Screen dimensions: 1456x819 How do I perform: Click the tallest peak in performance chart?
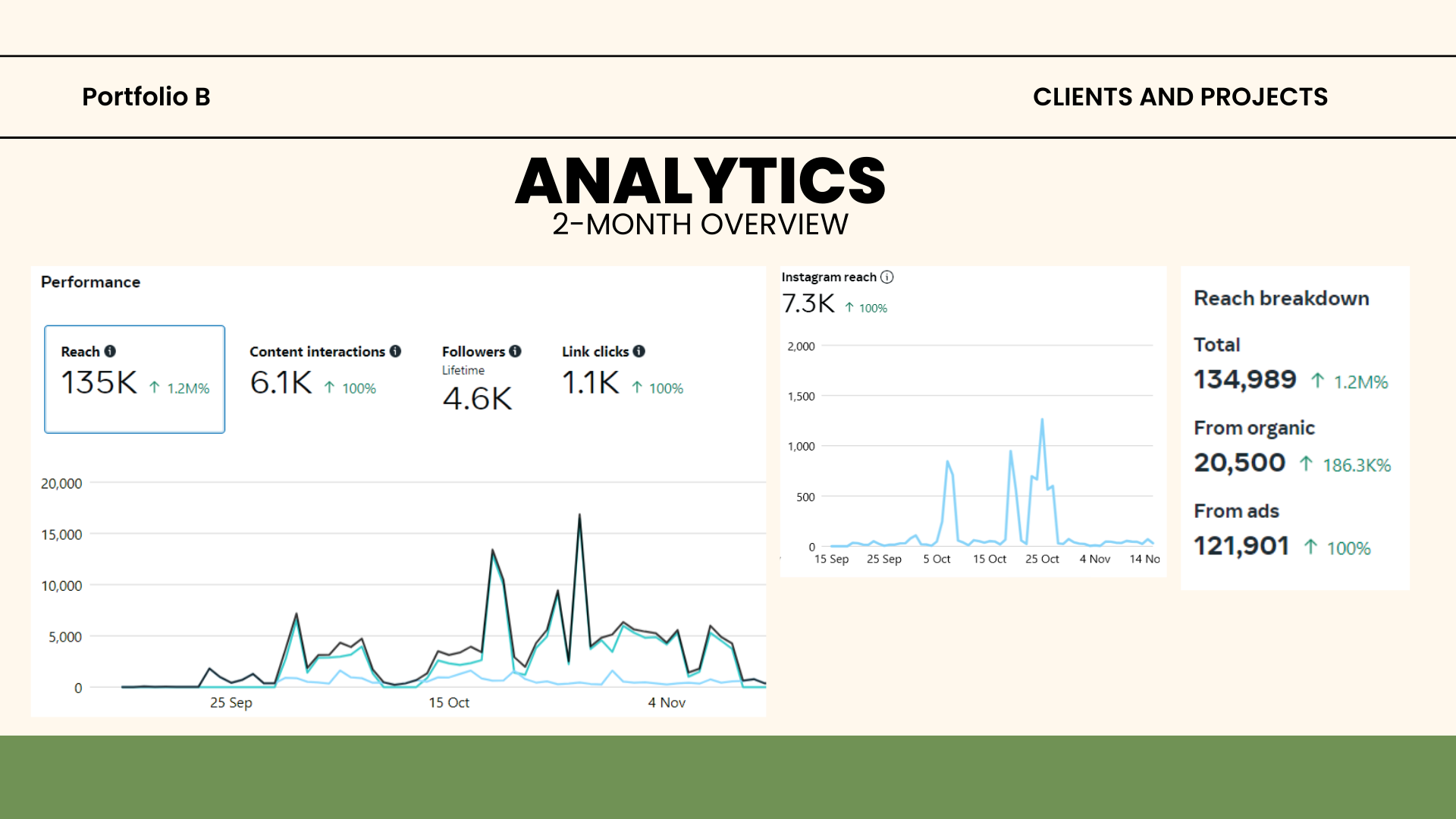coord(579,516)
